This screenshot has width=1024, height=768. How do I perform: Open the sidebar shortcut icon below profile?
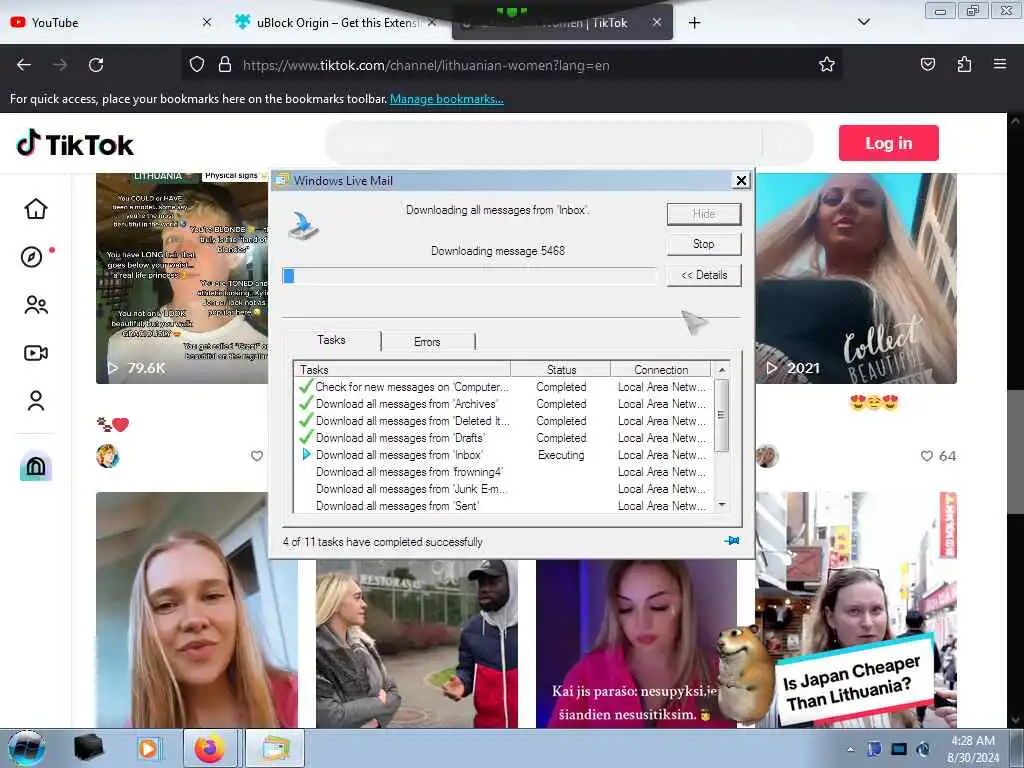pyautogui.click(x=36, y=466)
